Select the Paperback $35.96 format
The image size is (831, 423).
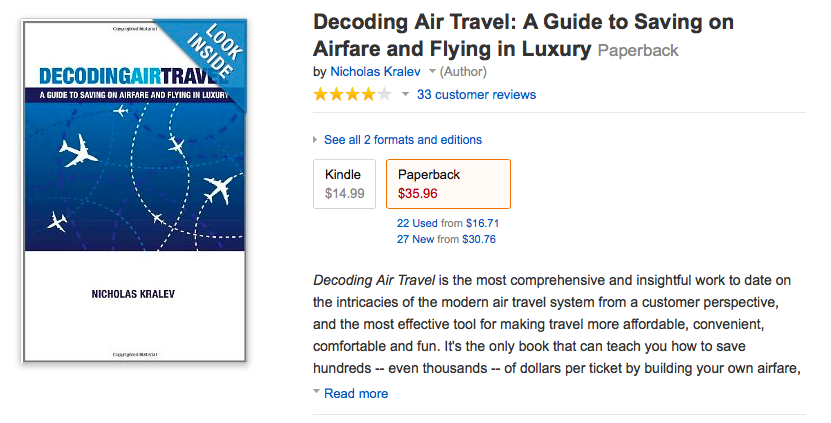(448, 184)
